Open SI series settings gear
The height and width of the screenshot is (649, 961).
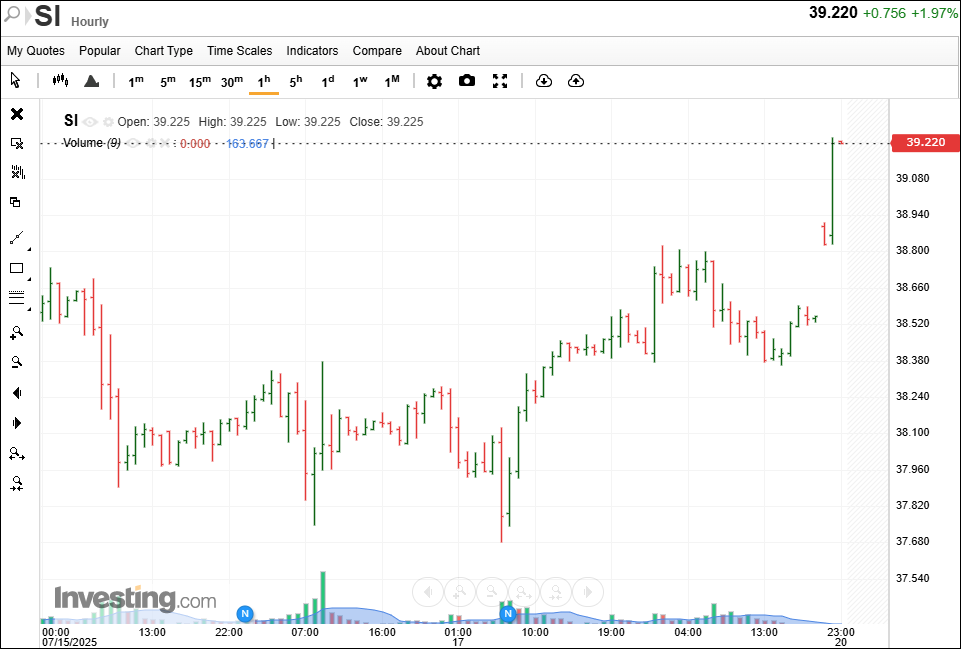coord(108,122)
